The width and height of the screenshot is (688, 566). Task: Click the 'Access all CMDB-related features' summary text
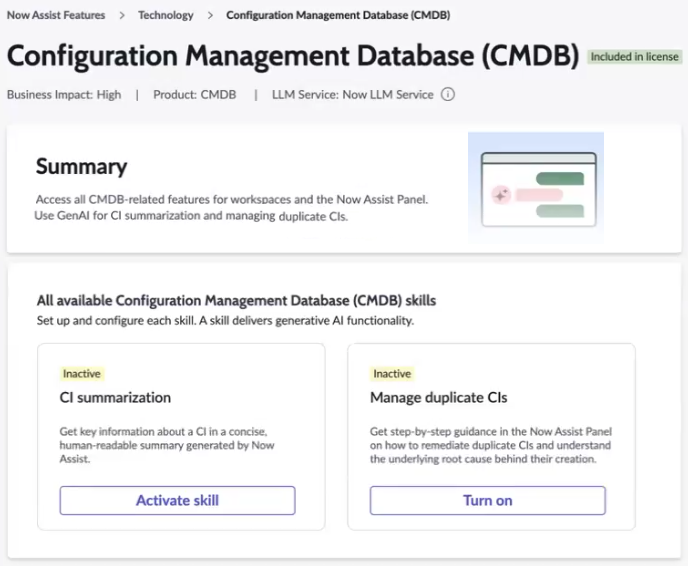point(231,208)
